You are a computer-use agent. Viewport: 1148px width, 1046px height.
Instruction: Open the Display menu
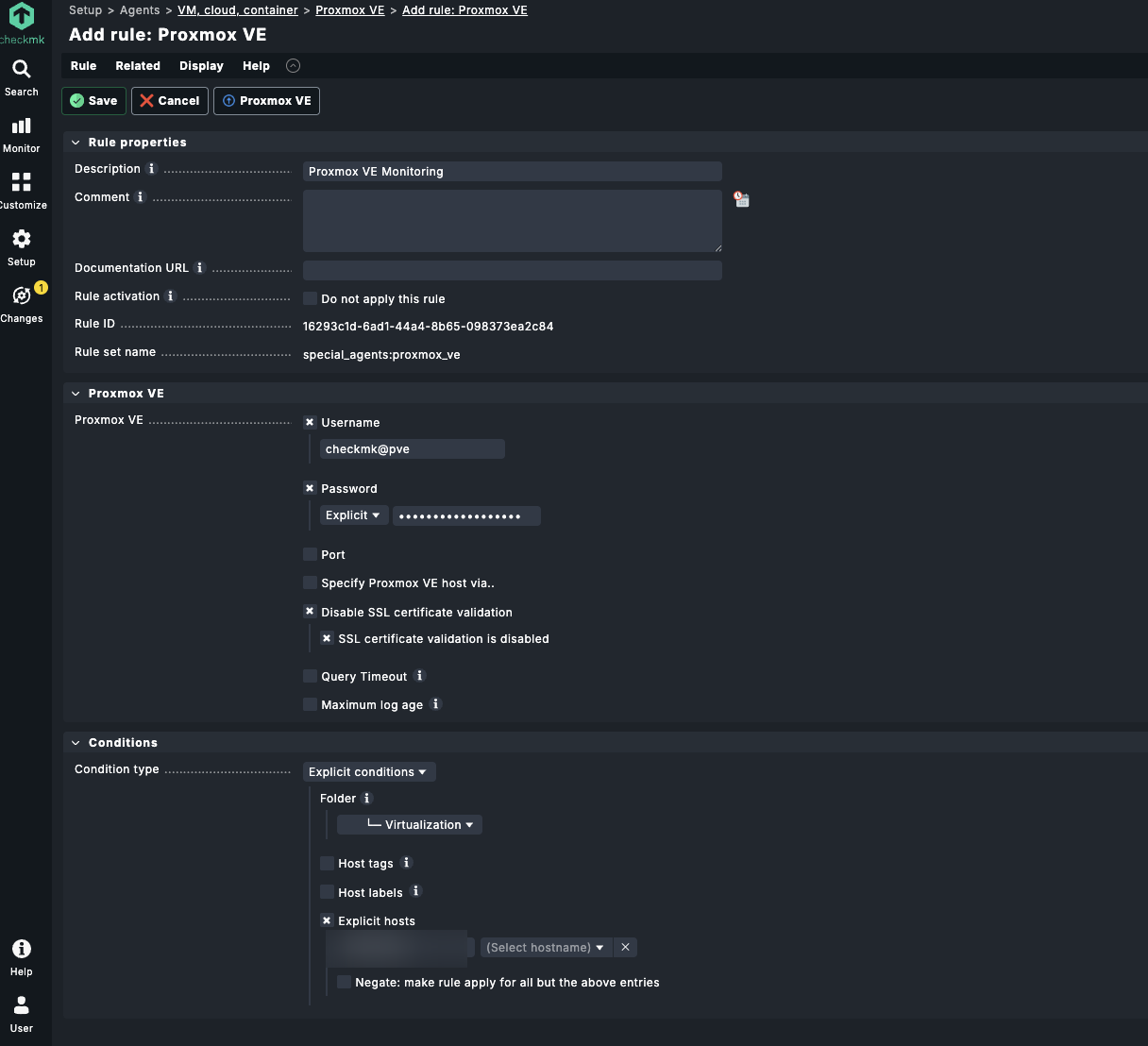point(201,66)
